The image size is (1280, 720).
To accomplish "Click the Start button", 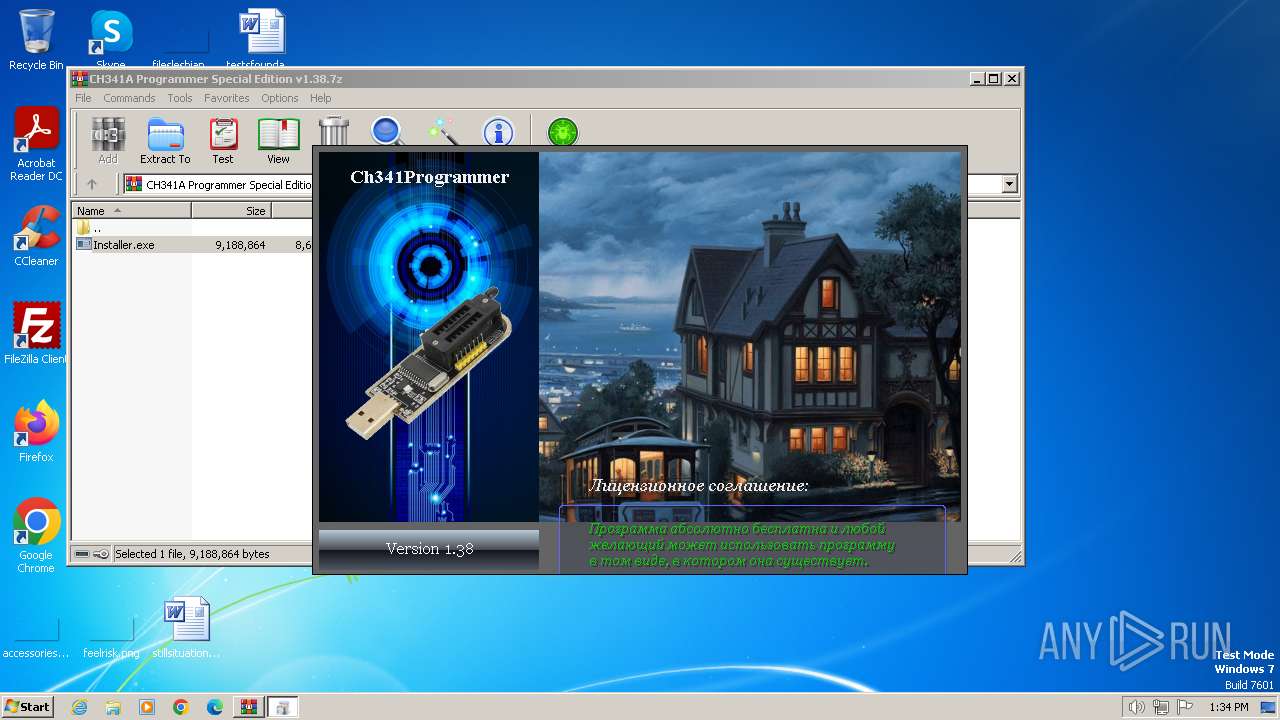I will [27, 707].
